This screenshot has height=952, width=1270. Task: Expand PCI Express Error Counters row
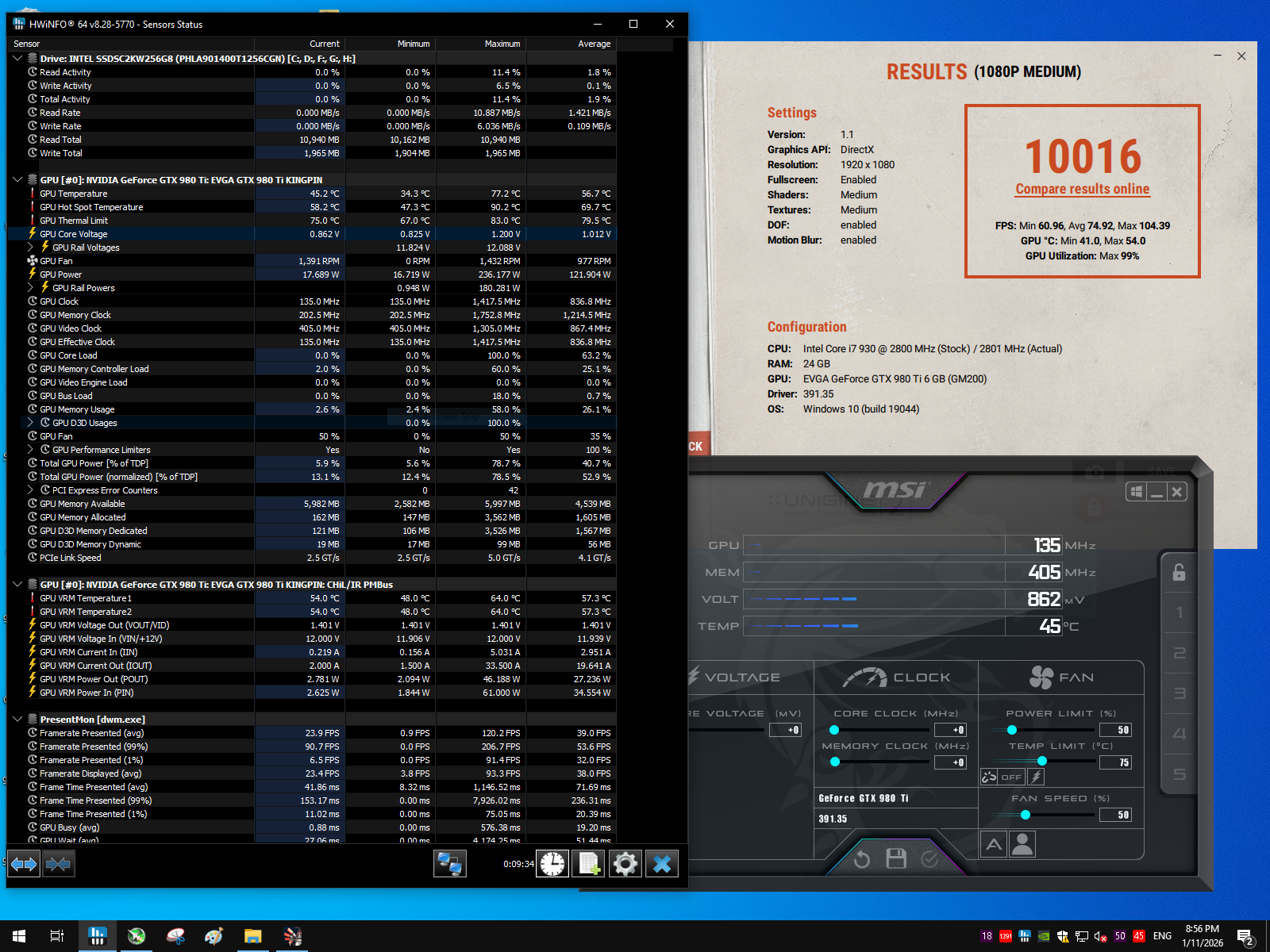30,490
